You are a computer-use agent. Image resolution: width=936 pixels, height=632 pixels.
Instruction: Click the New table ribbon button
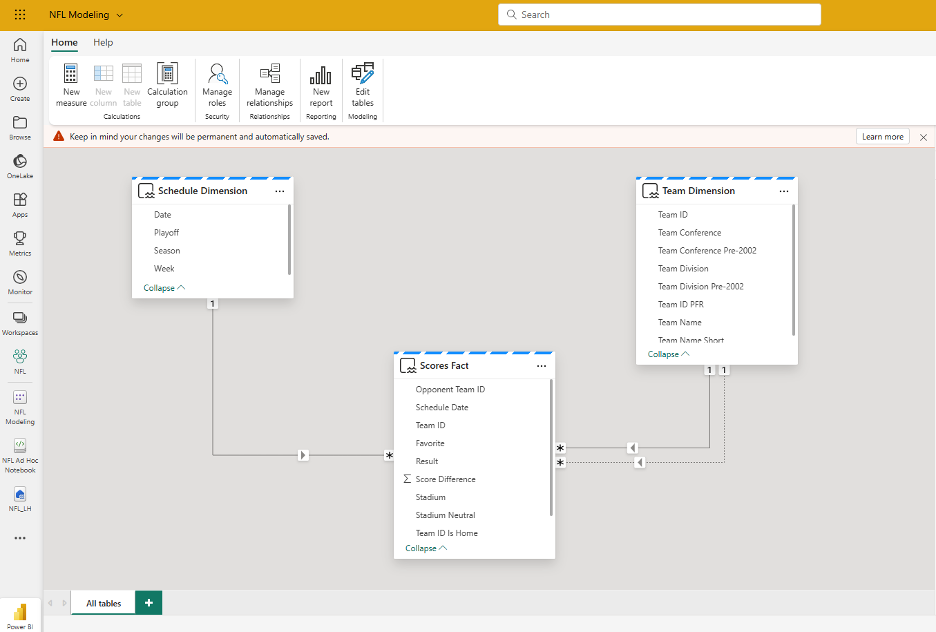coord(132,85)
